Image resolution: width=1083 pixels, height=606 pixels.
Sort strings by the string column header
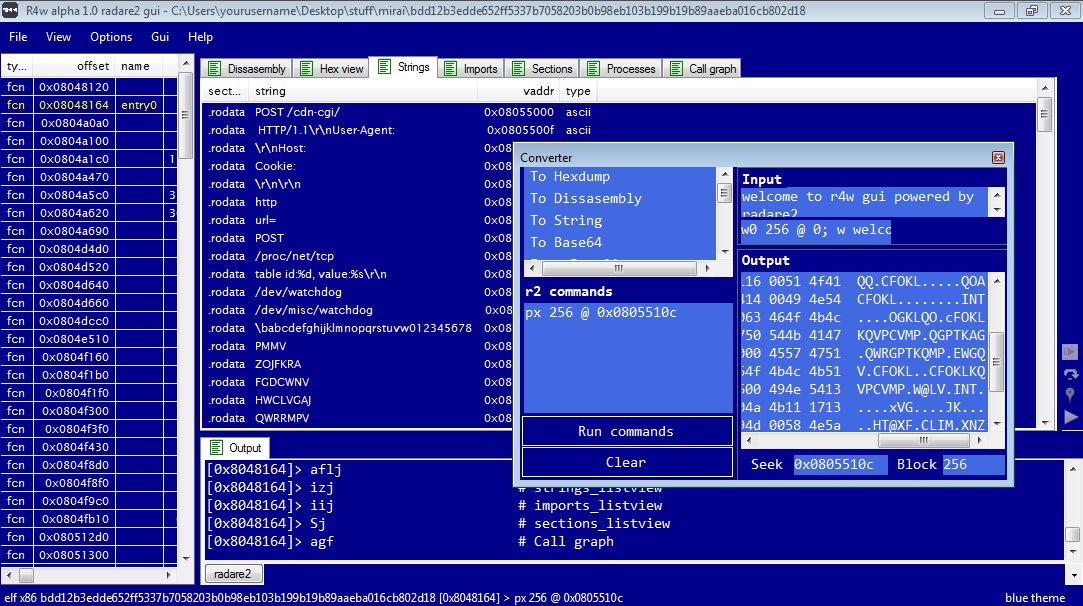point(363,91)
